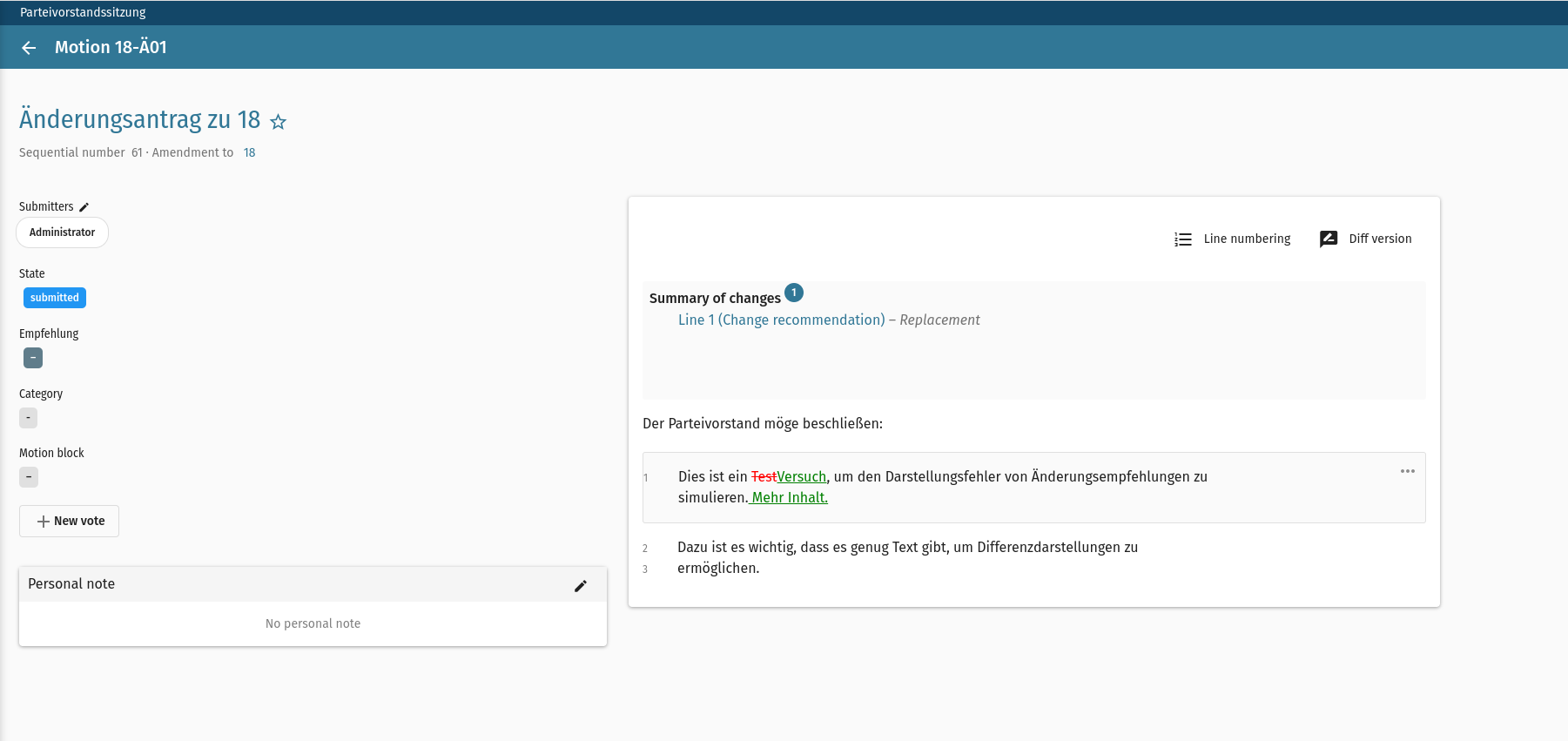Open the submitted state chip menu
Image resolution: width=1568 pixels, height=741 pixels.
point(55,298)
